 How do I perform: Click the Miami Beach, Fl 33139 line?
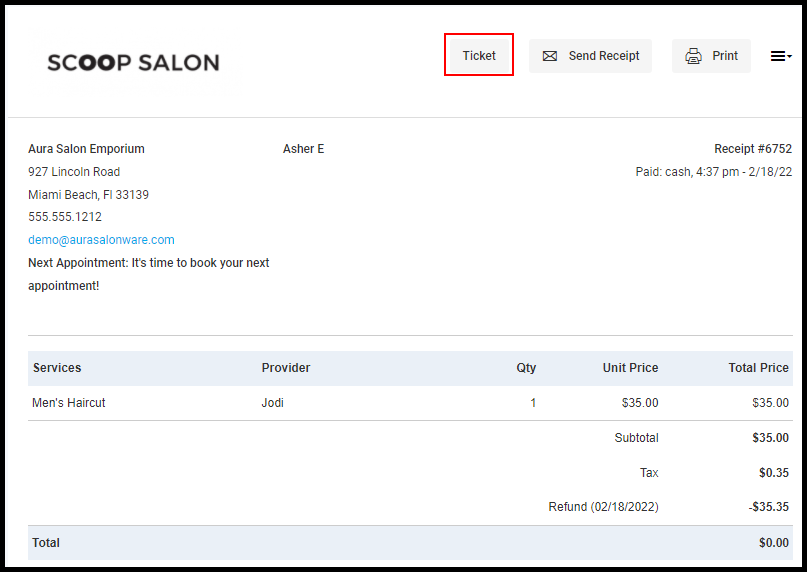point(89,195)
